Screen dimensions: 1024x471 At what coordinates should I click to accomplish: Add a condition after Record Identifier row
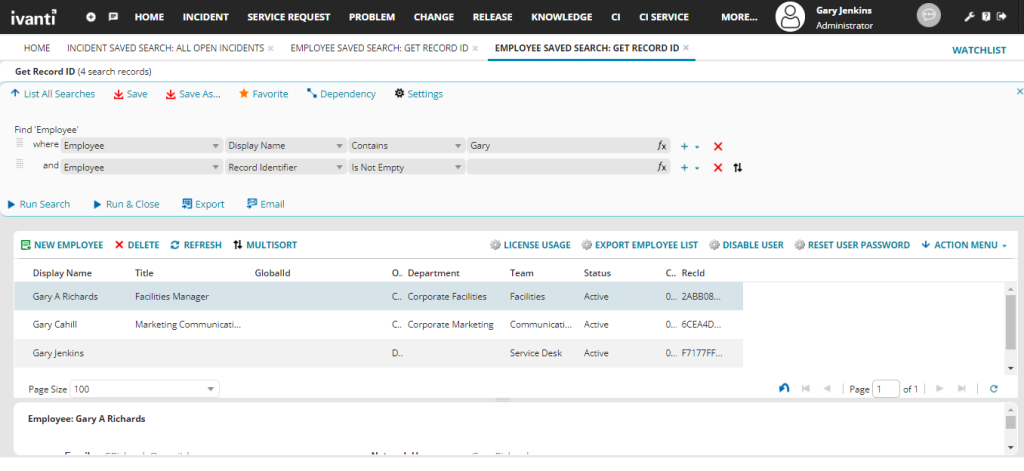point(684,167)
